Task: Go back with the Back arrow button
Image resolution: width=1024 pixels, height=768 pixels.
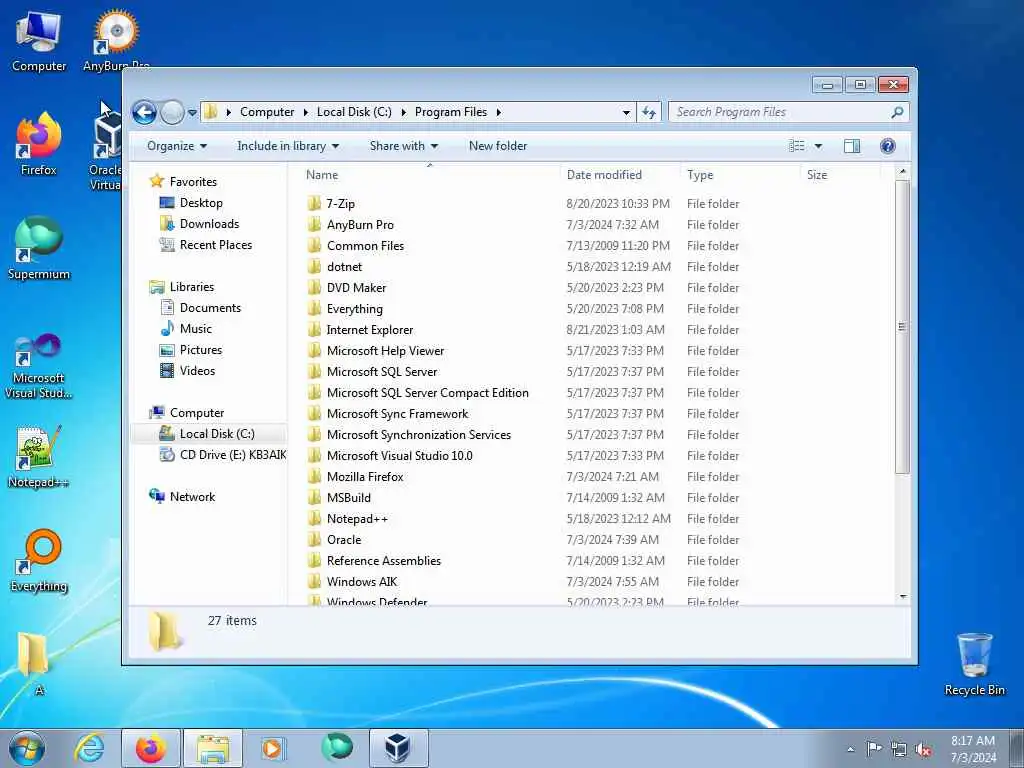Action: click(144, 112)
